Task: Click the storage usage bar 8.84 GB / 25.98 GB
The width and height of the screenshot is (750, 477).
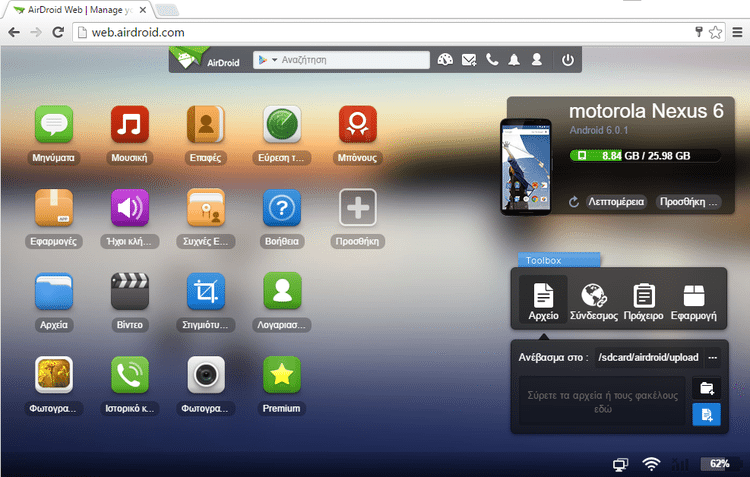Action: 645,155
